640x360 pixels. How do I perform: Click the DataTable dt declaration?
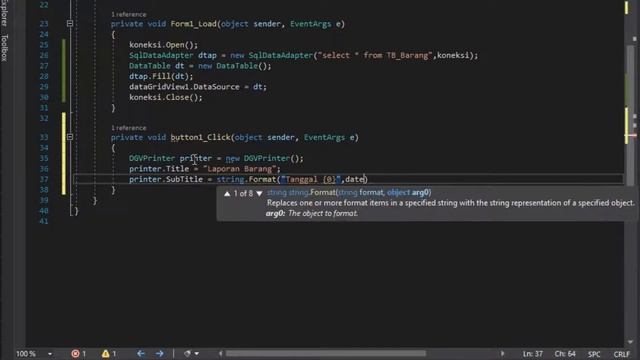click(x=200, y=66)
